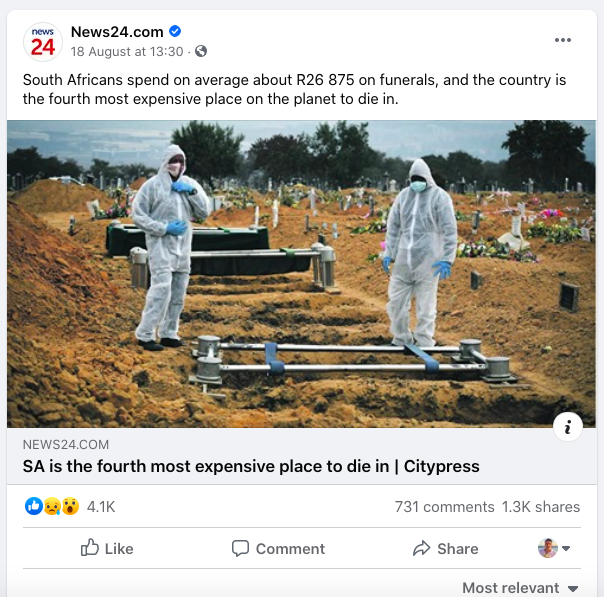This screenshot has height=597, width=604.
Task: View the 731 comments link
Action: (x=445, y=507)
